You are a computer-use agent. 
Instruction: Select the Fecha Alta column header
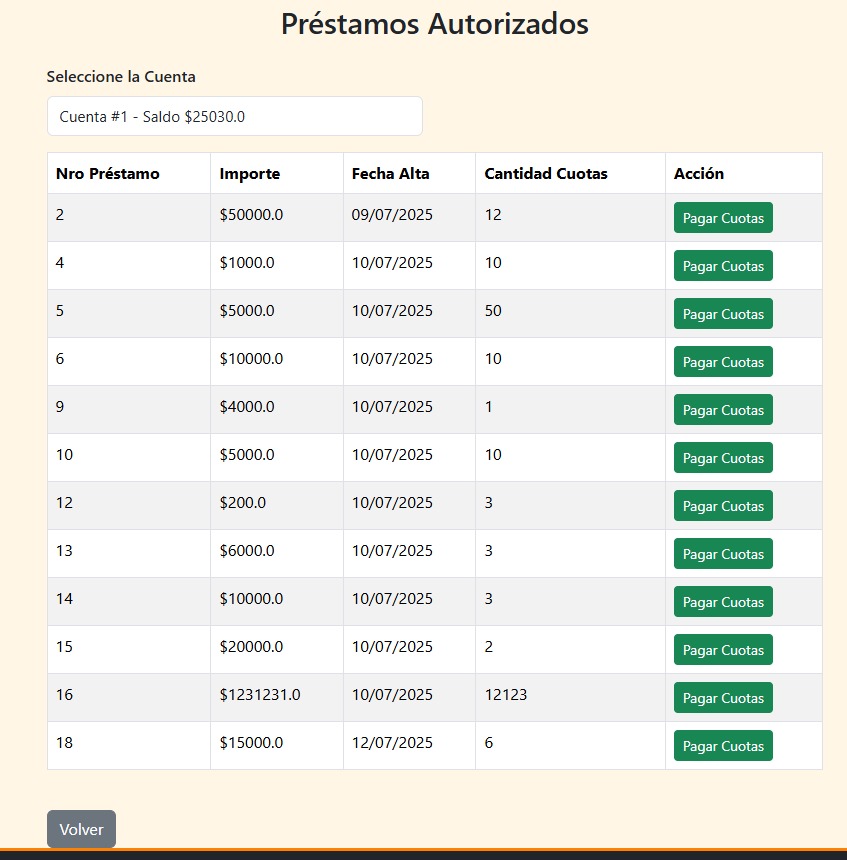tap(390, 174)
